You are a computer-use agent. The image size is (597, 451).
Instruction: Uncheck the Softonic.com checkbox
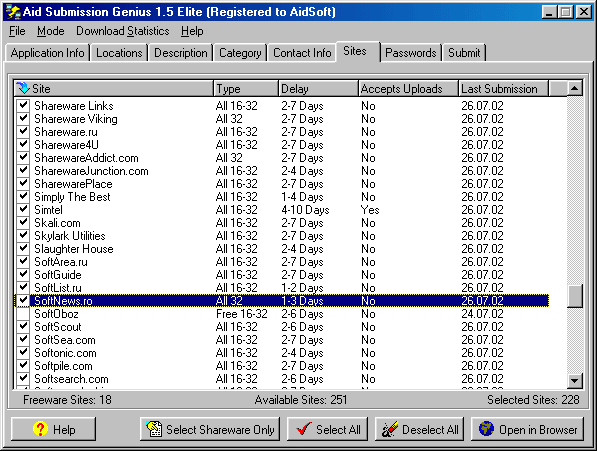pyautogui.click(x=24, y=352)
